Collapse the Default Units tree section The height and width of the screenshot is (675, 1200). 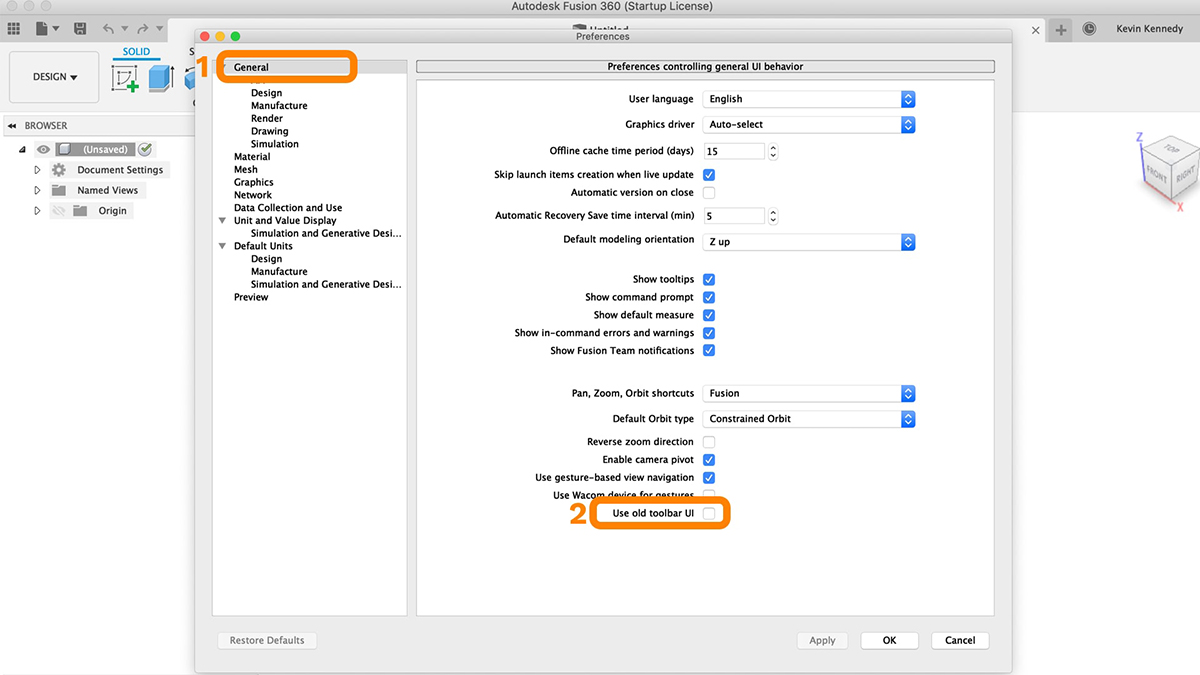[223, 246]
